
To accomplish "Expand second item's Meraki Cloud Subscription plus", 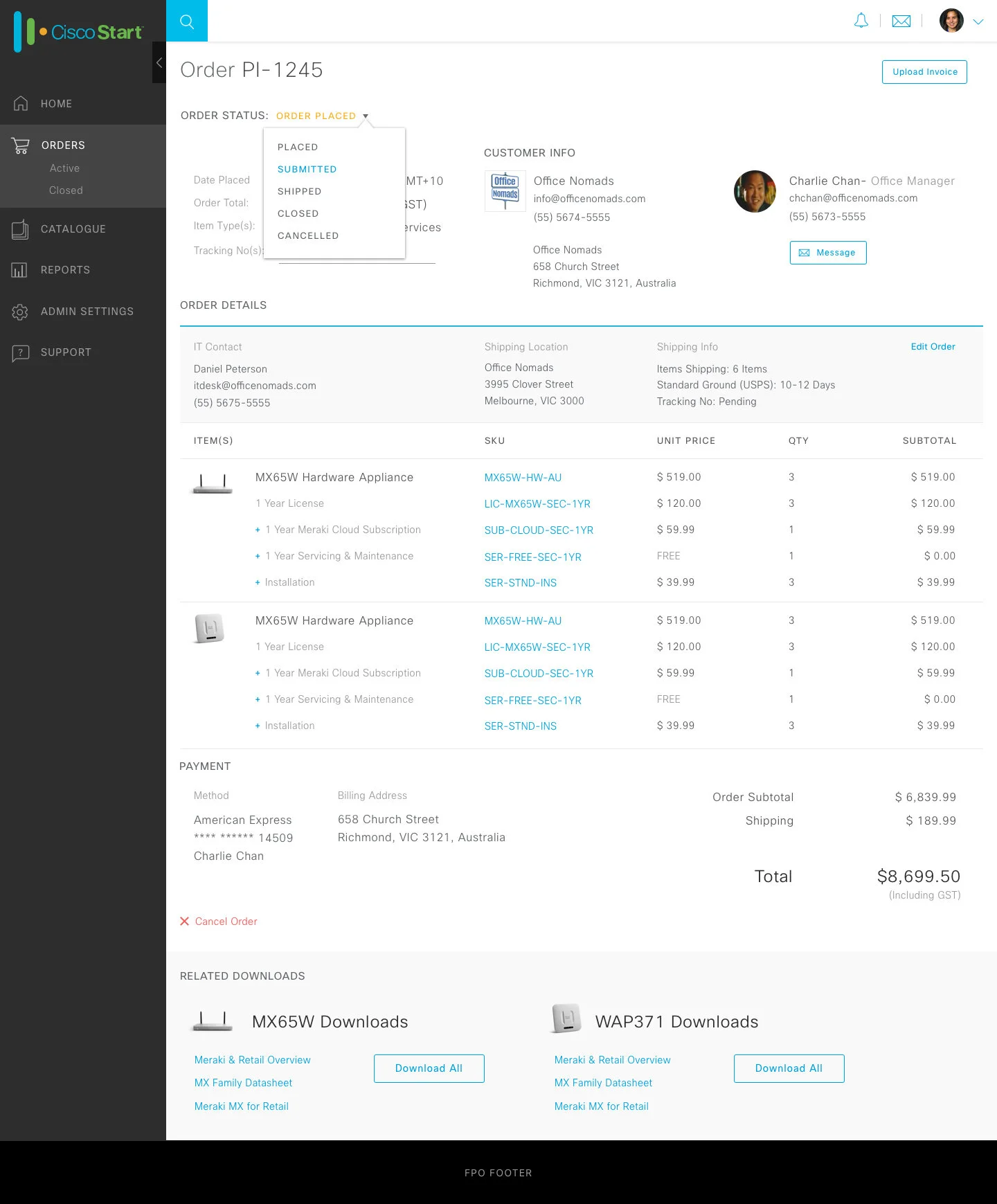I will click(x=258, y=674).
